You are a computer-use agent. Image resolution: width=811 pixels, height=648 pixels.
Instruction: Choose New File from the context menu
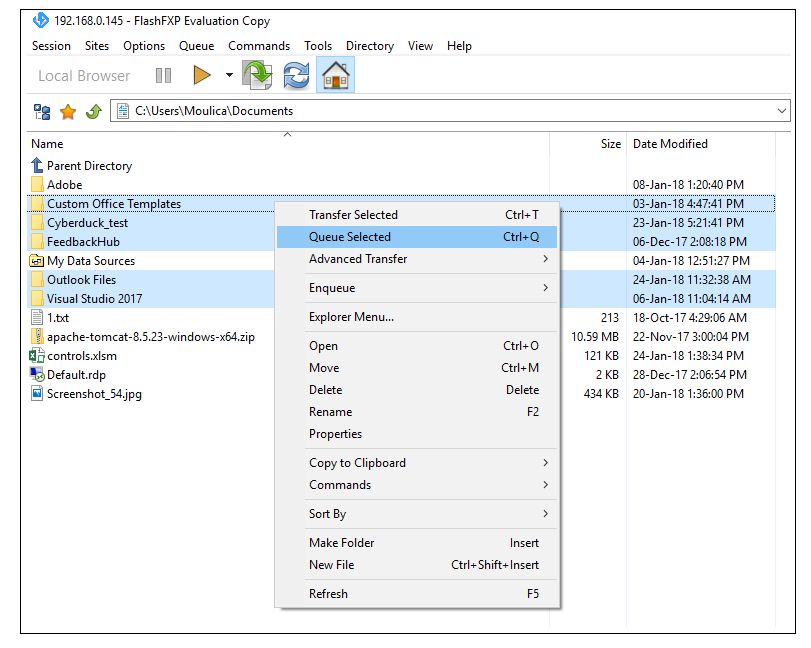coord(417,565)
